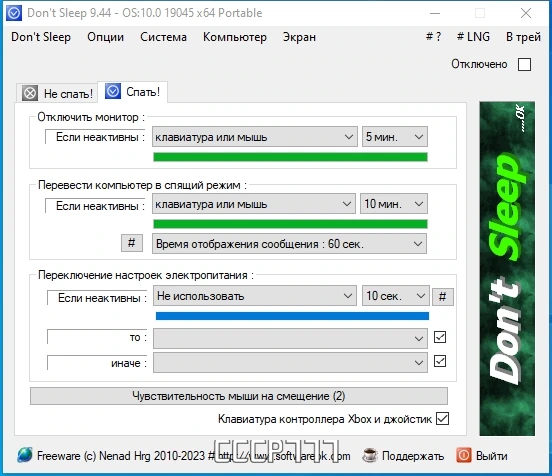Image resolution: width=552 pixels, height=476 pixels.
Task: Click the иначе : label field
Action: click(x=98, y=363)
